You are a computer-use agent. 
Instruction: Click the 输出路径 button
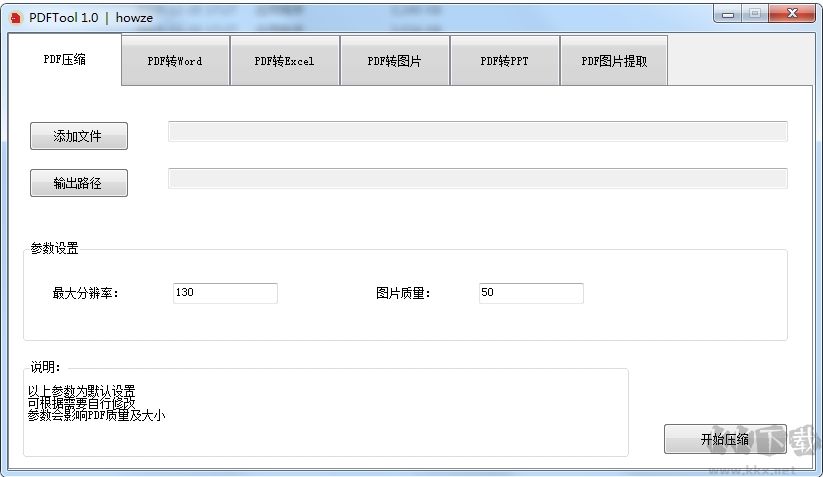79,183
